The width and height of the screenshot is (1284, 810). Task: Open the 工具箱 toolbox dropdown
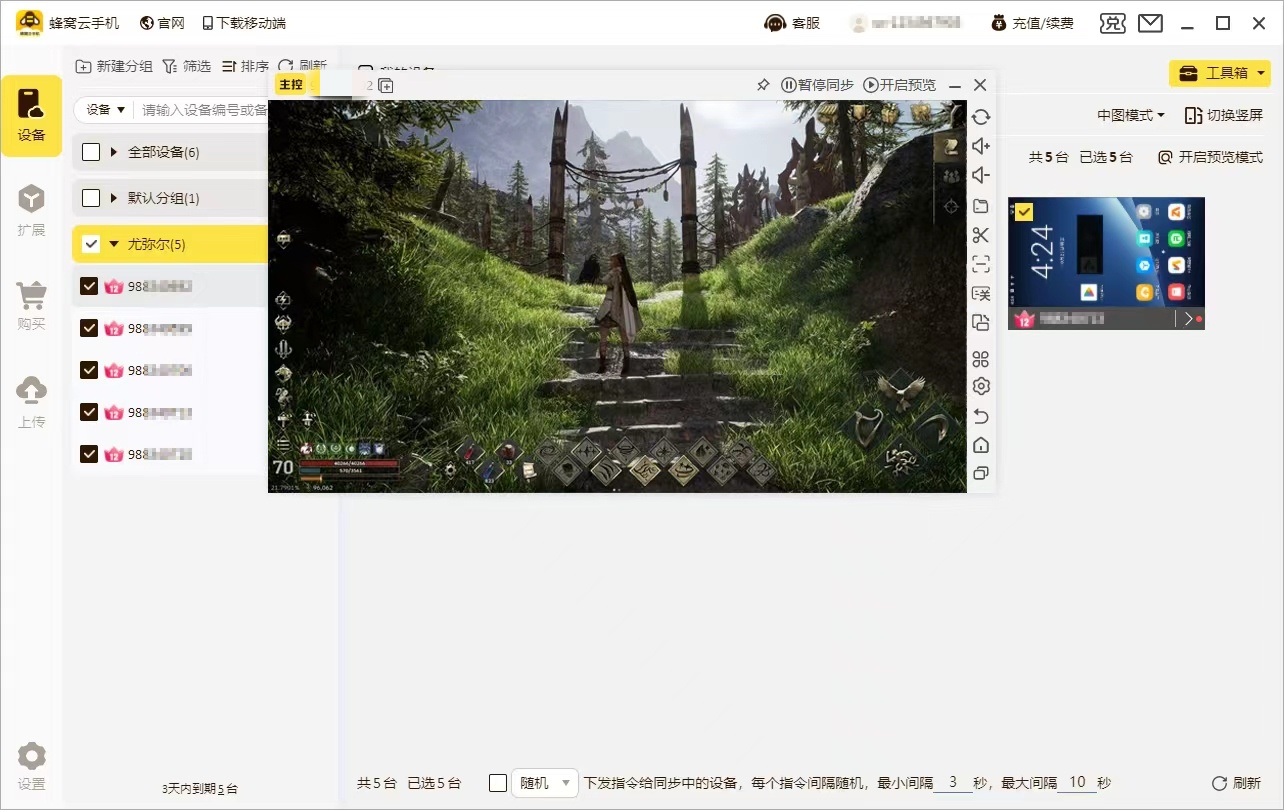pos(1219,73)
